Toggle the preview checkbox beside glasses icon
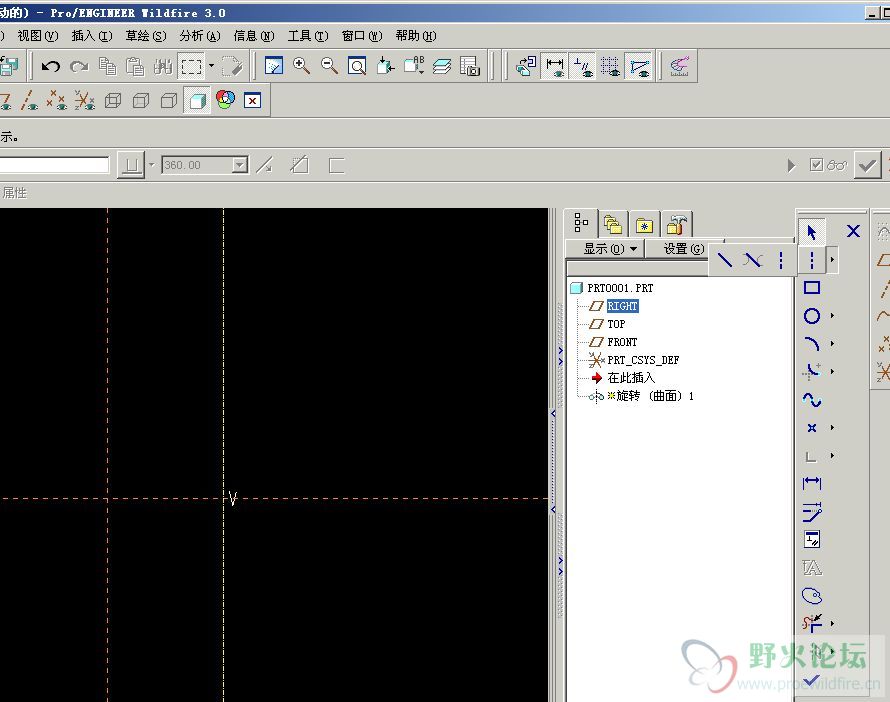Viewport: 890px width, 702px height. click(x=816, y=165)
